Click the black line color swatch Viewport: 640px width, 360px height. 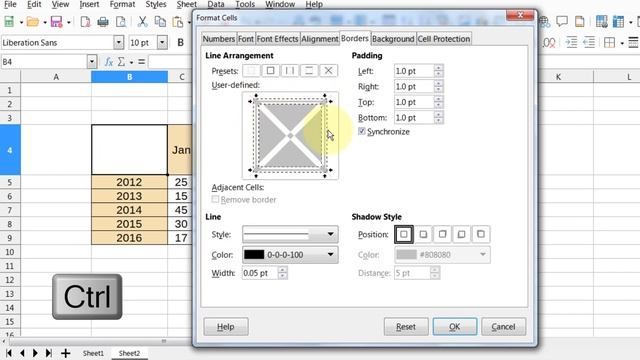(254, 255)
